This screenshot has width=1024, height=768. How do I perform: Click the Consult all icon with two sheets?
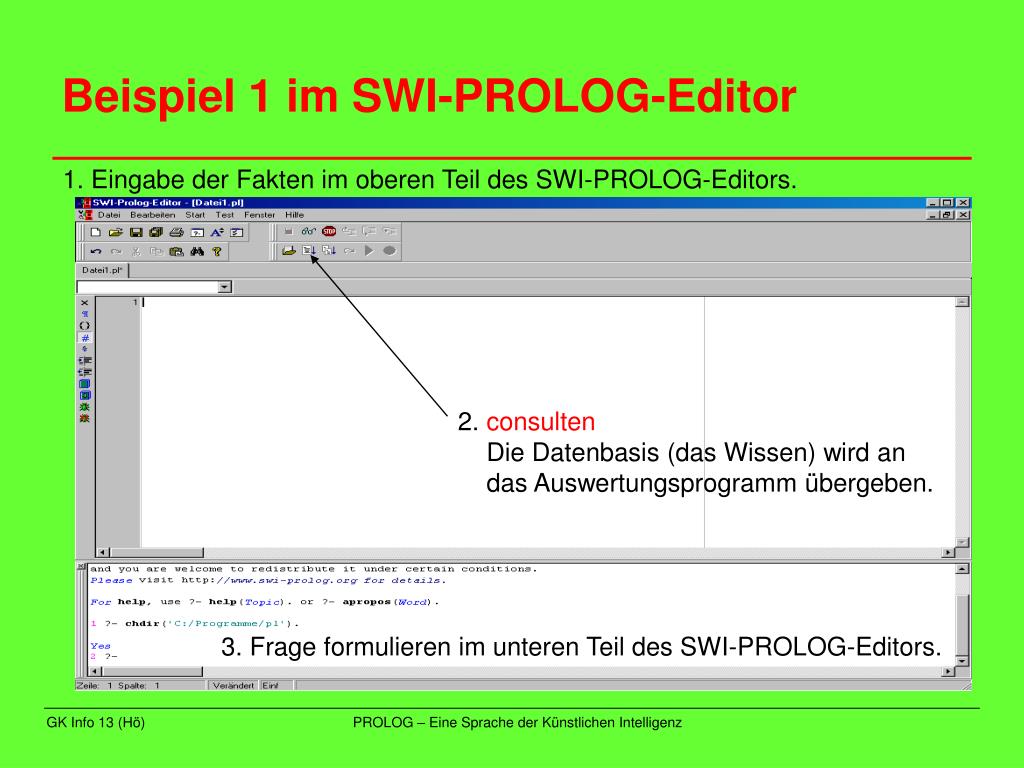(x=329, y=251)
